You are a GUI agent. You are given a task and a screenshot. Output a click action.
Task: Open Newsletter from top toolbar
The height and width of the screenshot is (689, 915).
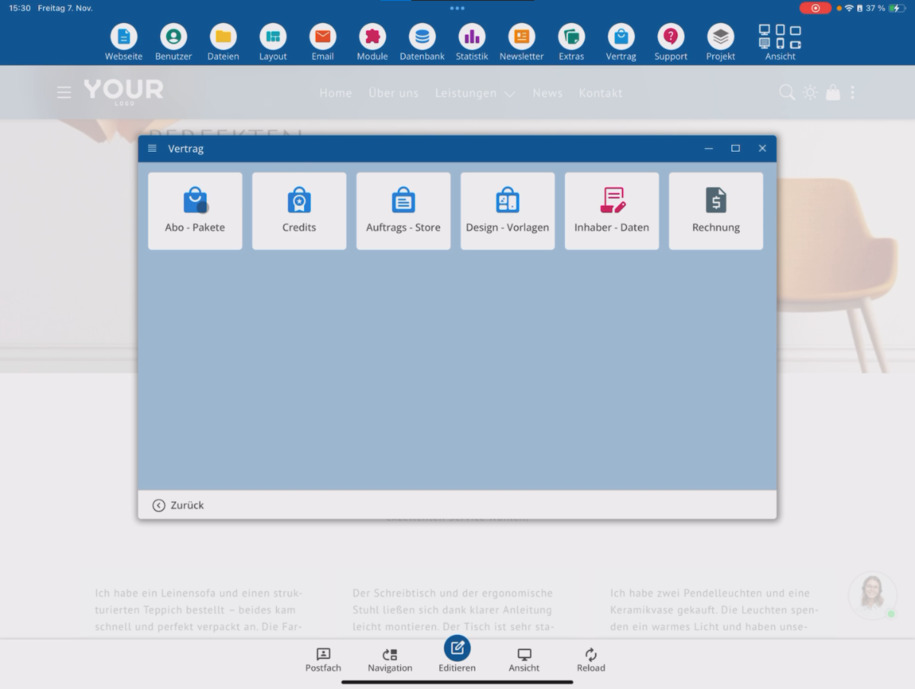(521, 42)
